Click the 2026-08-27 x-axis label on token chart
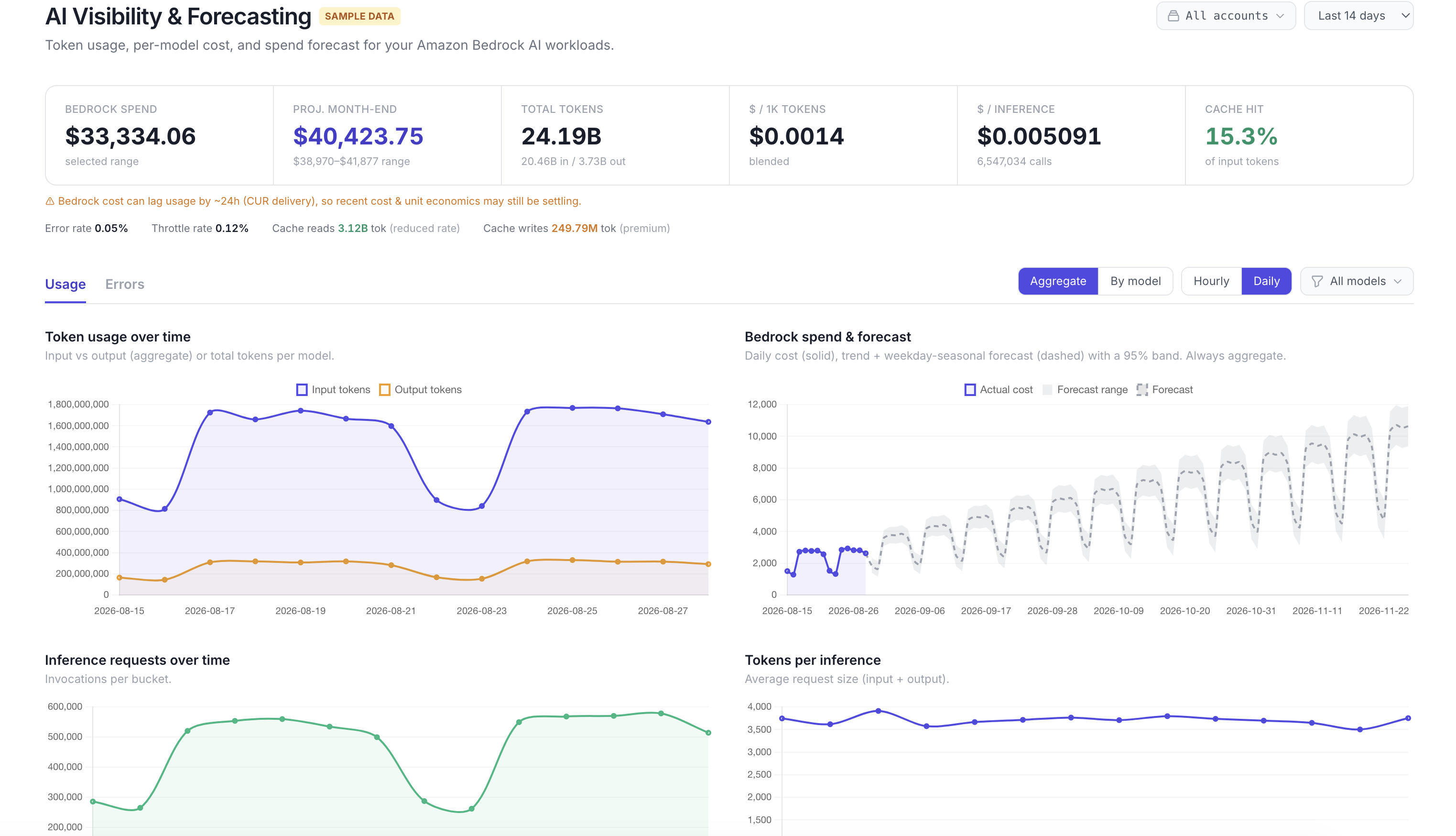The image size is (1456, 836). [663, 611]
